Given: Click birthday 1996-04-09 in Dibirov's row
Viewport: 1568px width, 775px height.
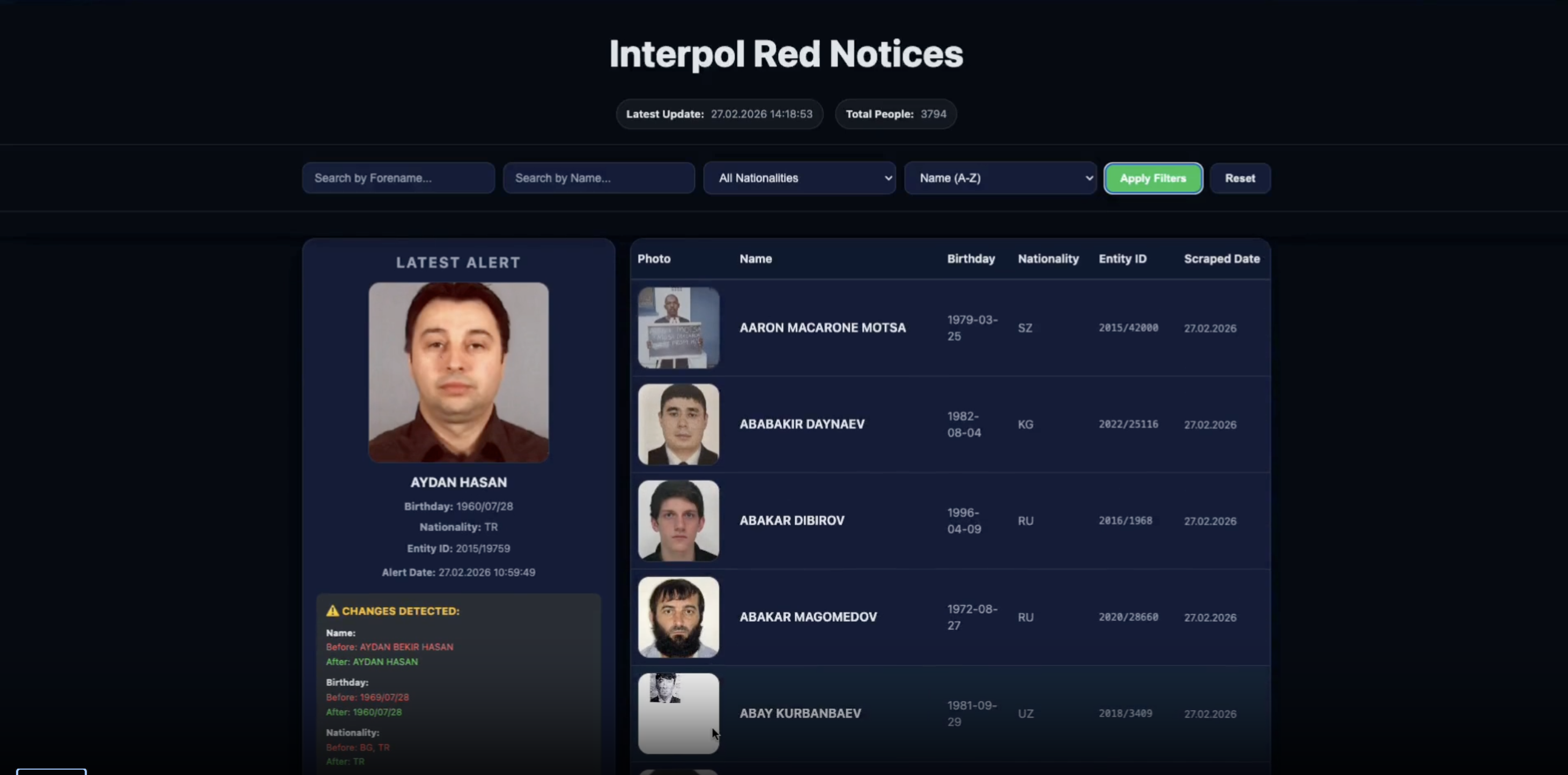Looking at the screenshot, I should point(964,521).
